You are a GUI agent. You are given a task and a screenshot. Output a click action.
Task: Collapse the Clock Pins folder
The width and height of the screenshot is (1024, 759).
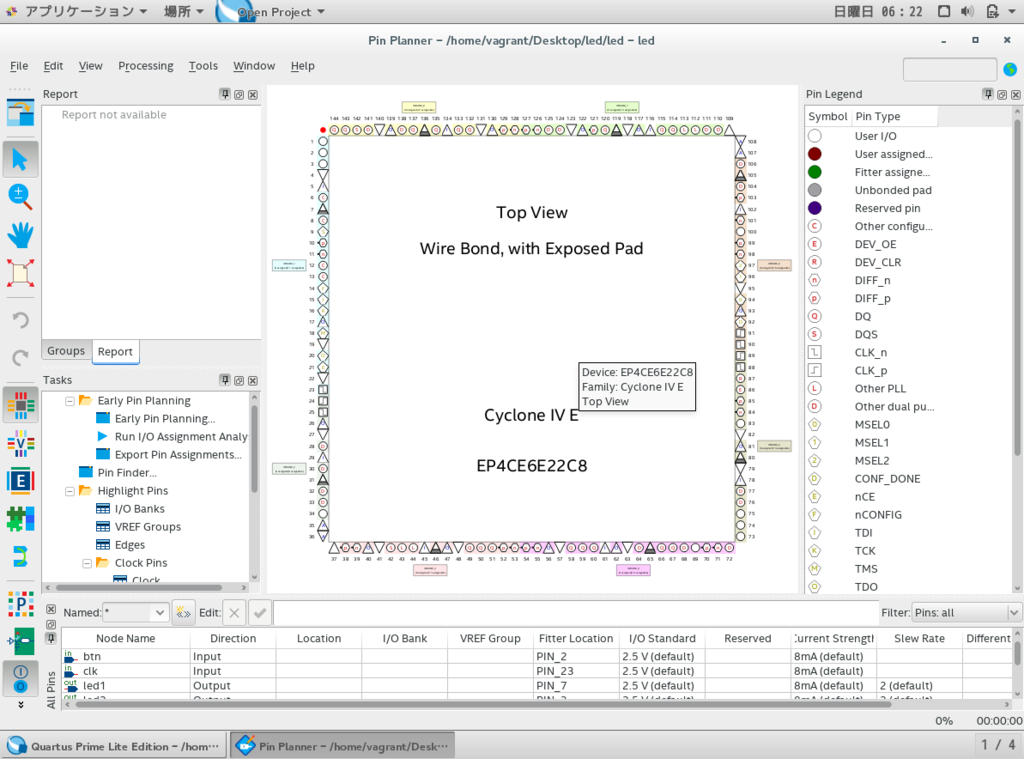87,563
